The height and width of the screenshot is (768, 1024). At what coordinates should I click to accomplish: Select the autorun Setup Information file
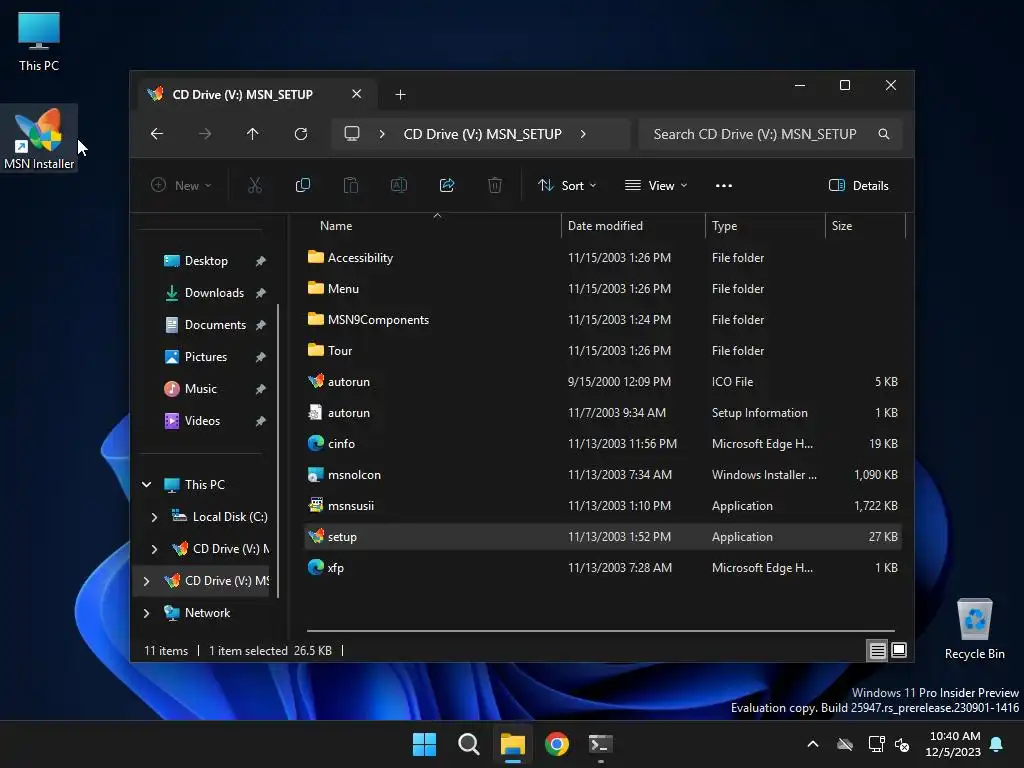pyautogui.click(x=603, y=413)
